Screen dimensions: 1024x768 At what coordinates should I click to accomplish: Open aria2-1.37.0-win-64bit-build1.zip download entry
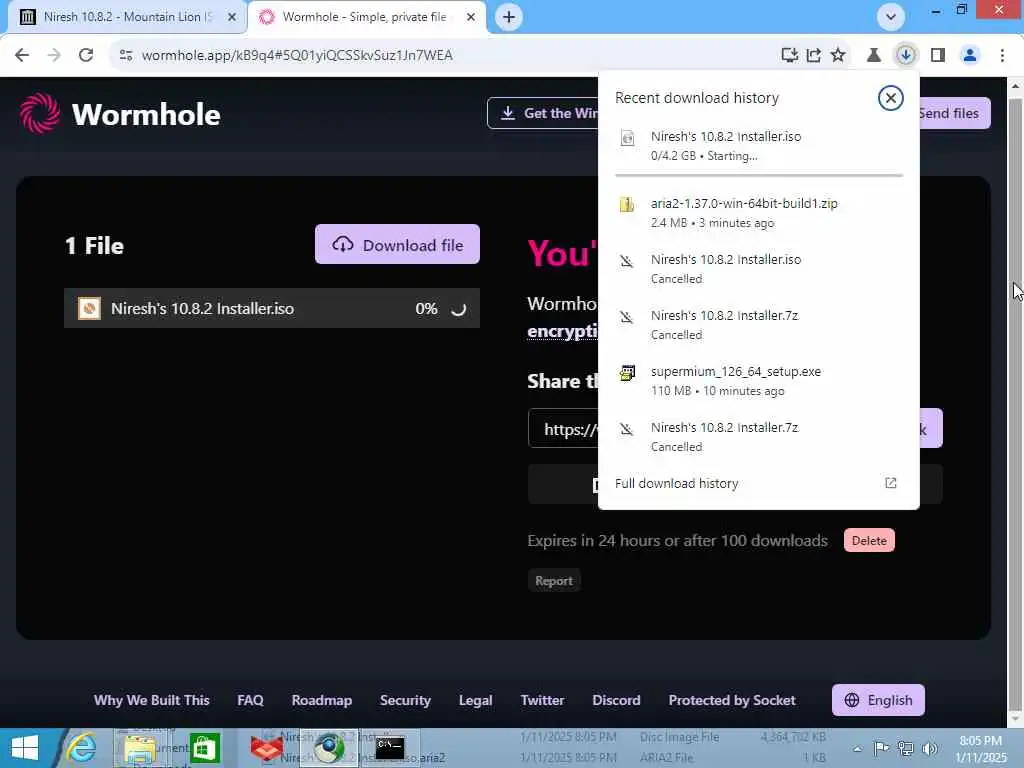[758, 213]
